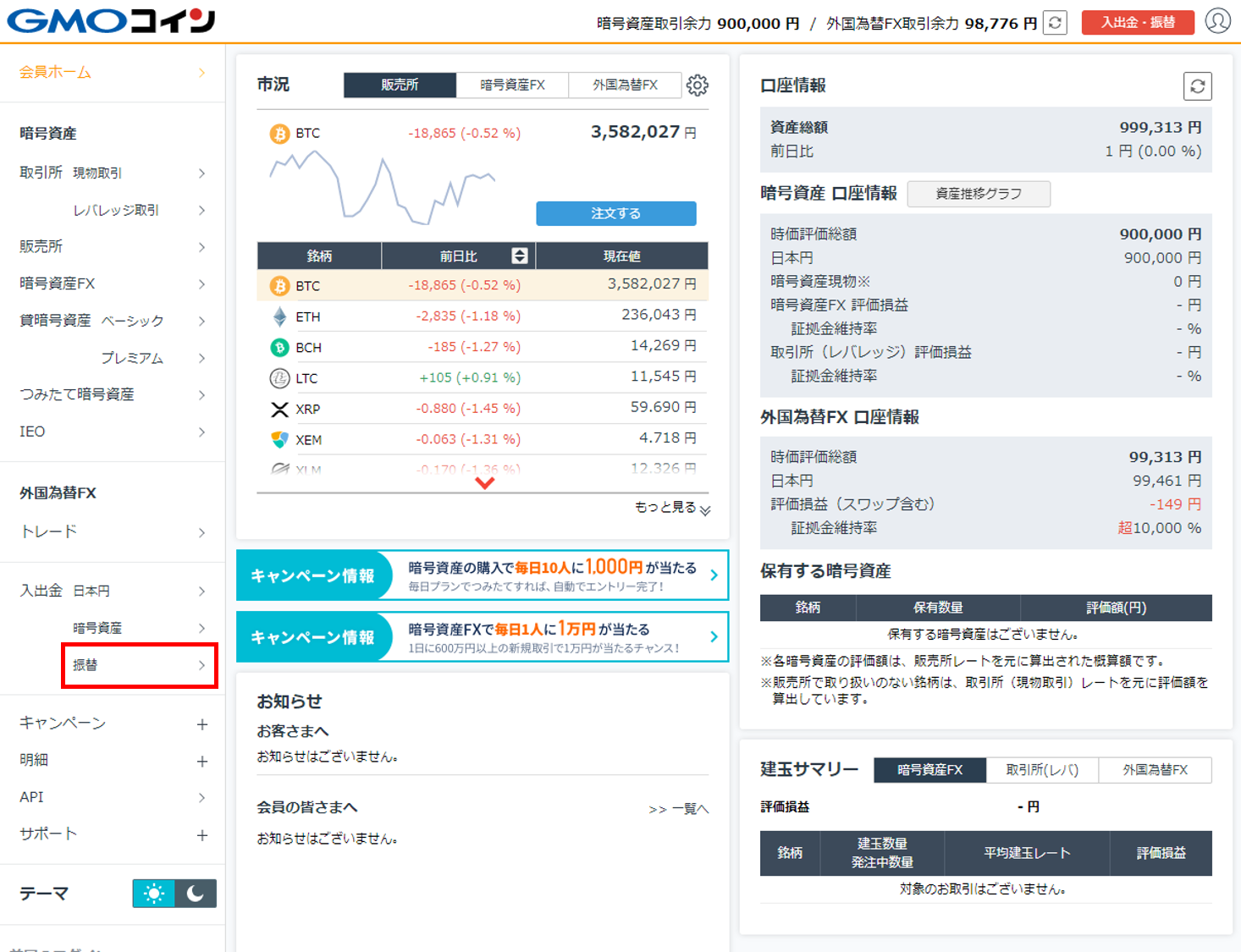Click the ETH coin icon
The image size is (1241, 952).
pyautogui.click(x=279, y=316)
